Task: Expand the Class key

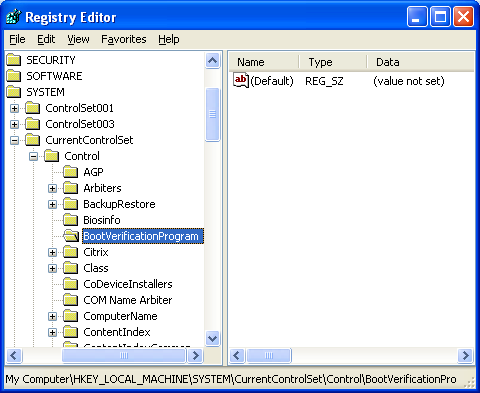Action: (52, 268)
